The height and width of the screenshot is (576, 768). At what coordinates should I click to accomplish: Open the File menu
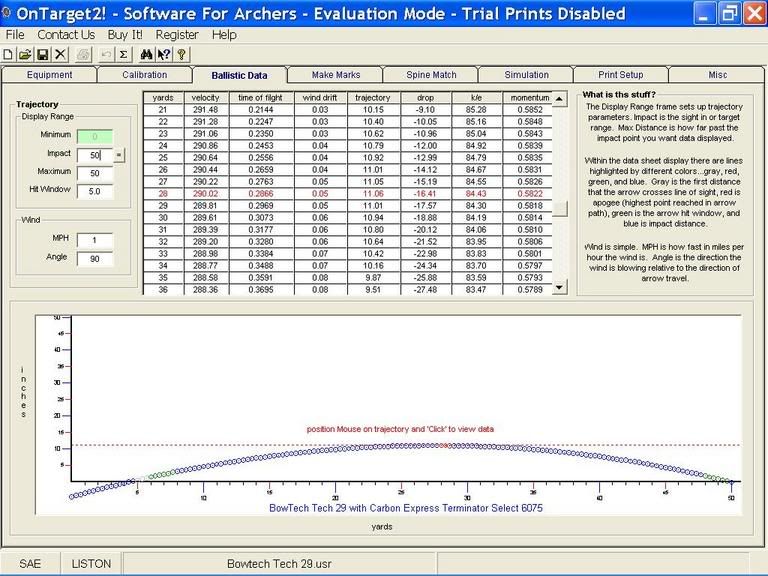[x=15, y=35]
